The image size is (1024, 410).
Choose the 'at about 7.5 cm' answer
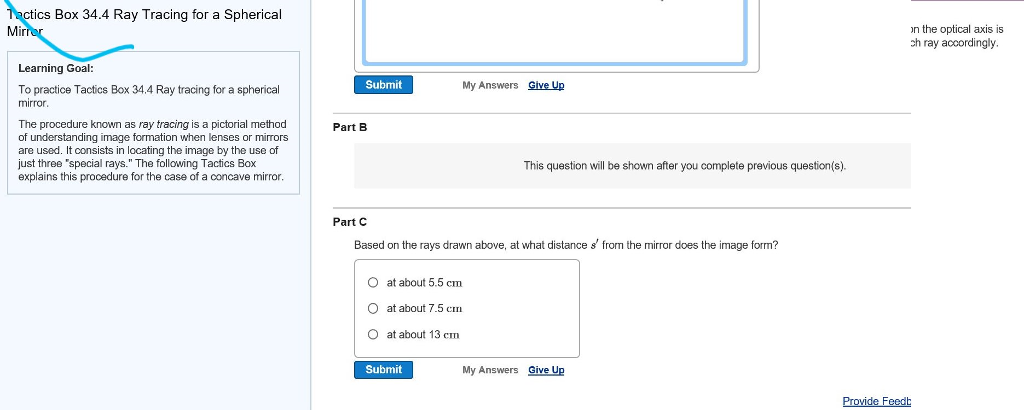373,309
